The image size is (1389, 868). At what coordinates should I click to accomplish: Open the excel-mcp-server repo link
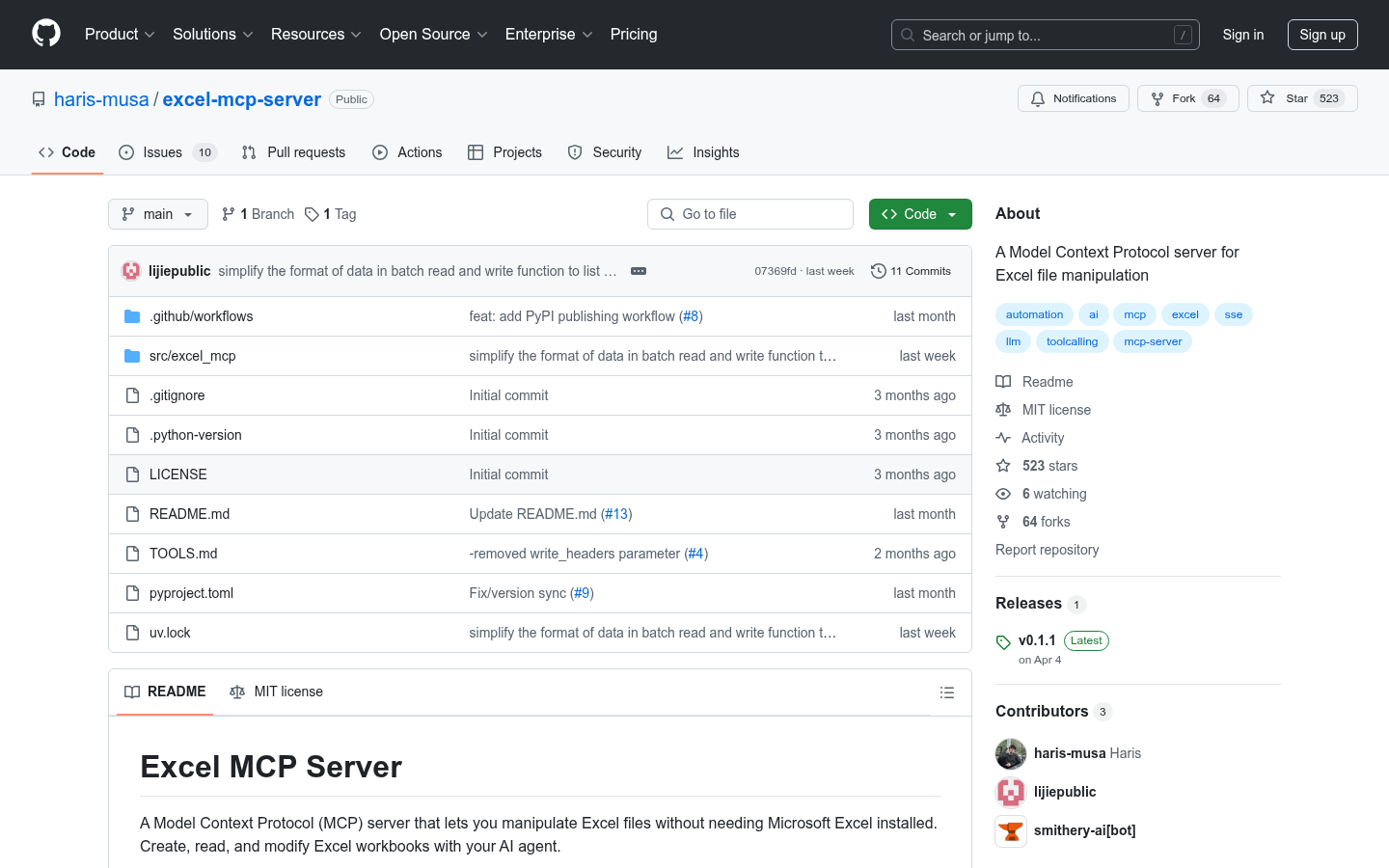point(241,99)
